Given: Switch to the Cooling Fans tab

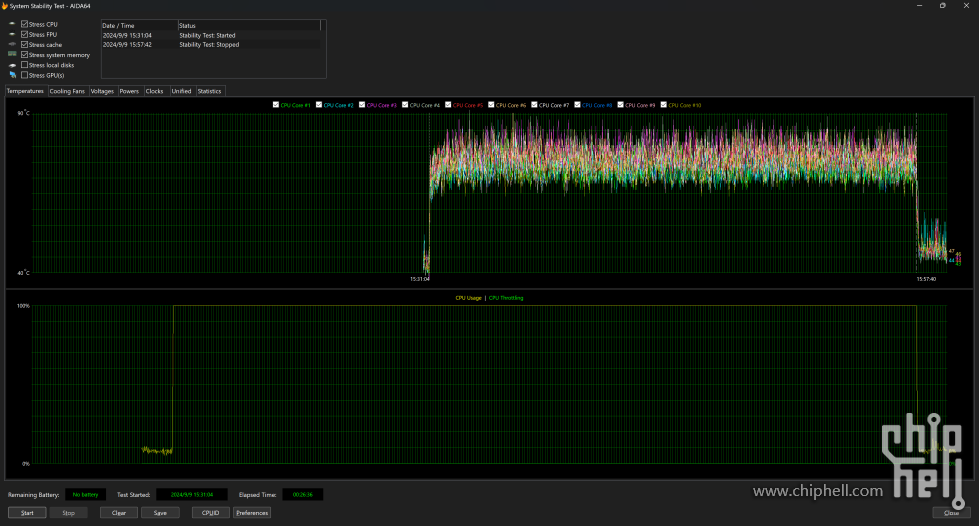Looking at the screenshot, I should [x=67, y=91].
